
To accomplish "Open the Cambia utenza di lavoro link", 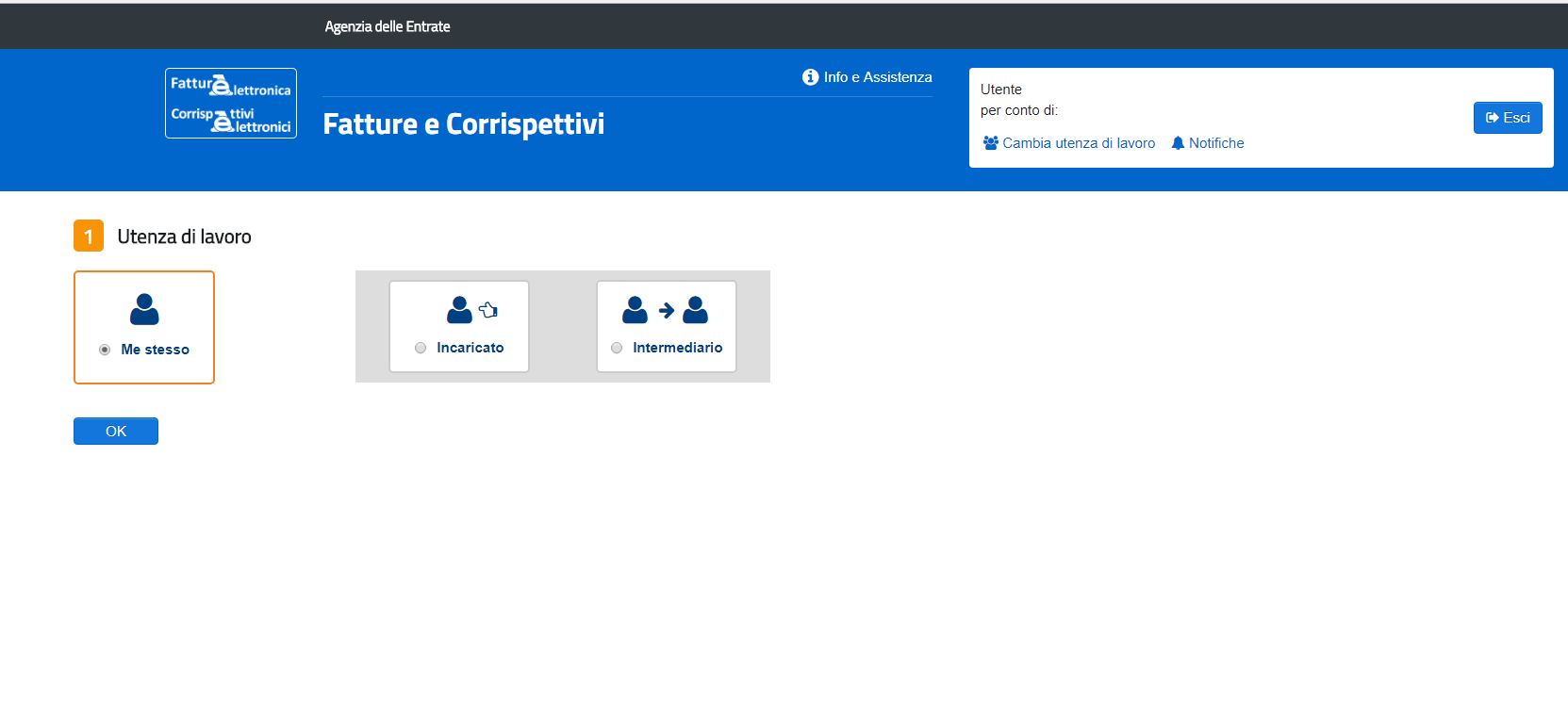I will pos(1079,143).
